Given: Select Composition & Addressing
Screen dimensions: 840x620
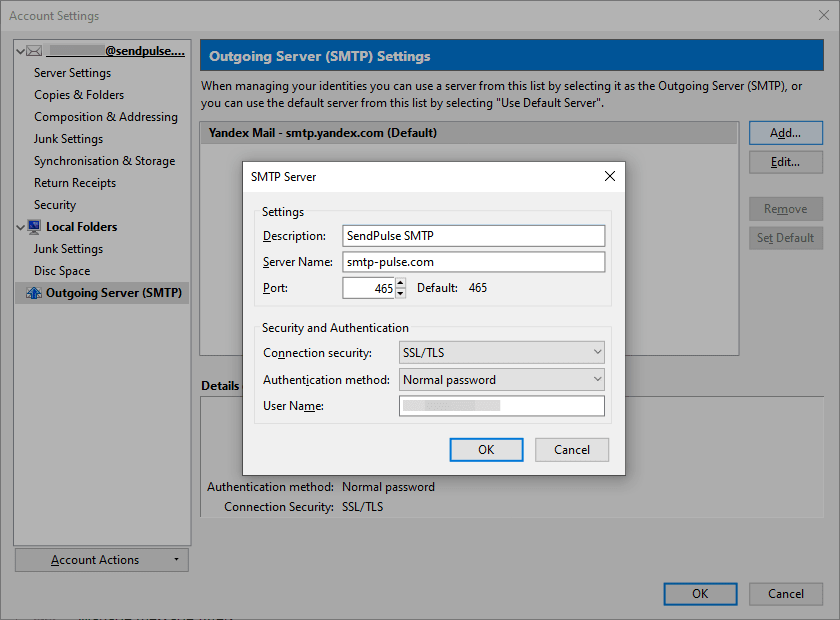Looking at the screenshot, I should pos(106,116).
